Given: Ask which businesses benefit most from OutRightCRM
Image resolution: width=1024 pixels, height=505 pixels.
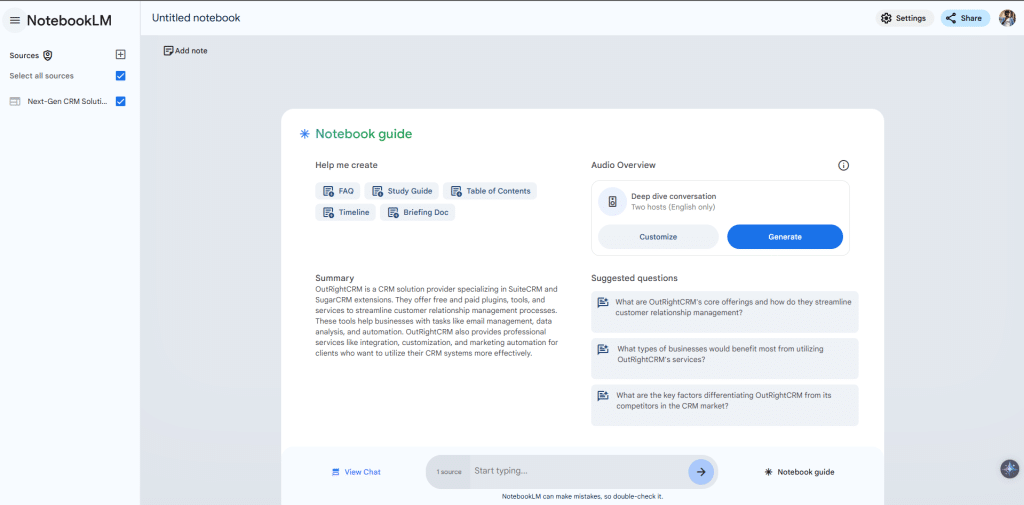Looking at the screenshot, I should (x=725, y=359).
